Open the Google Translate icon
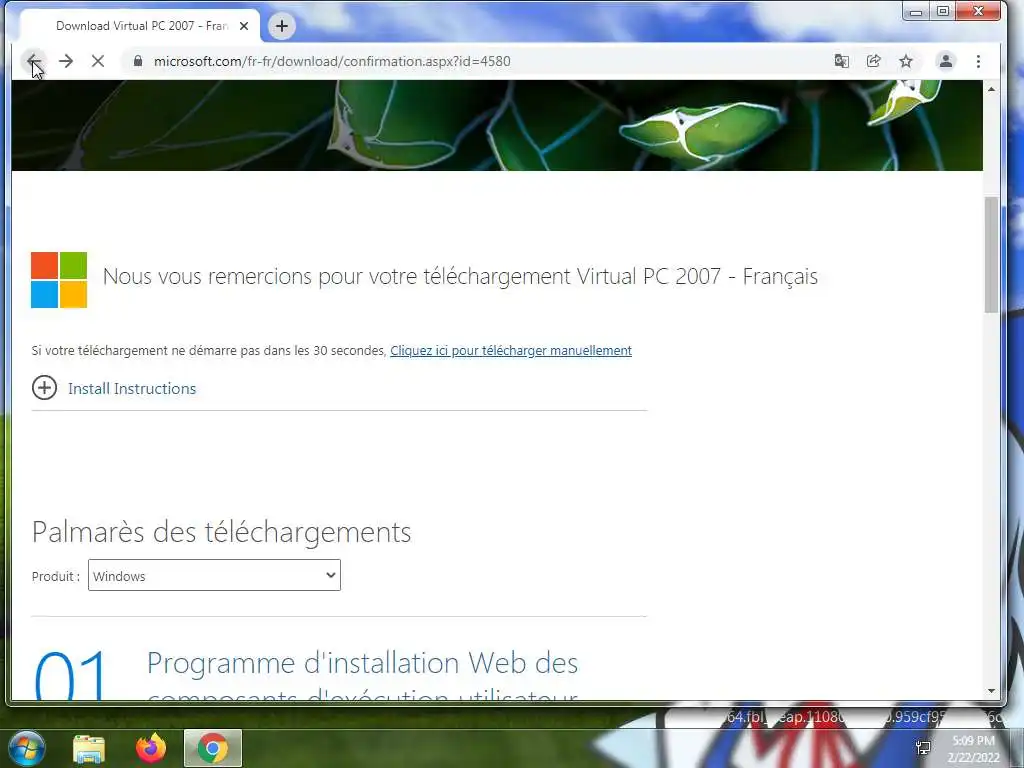Screen dimensions: 1024x768 [841, 61]
